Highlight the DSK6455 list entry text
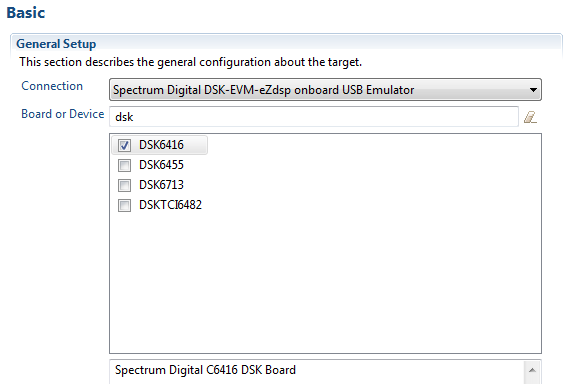The width and height of the screenshot is (568, 384). 161,165
